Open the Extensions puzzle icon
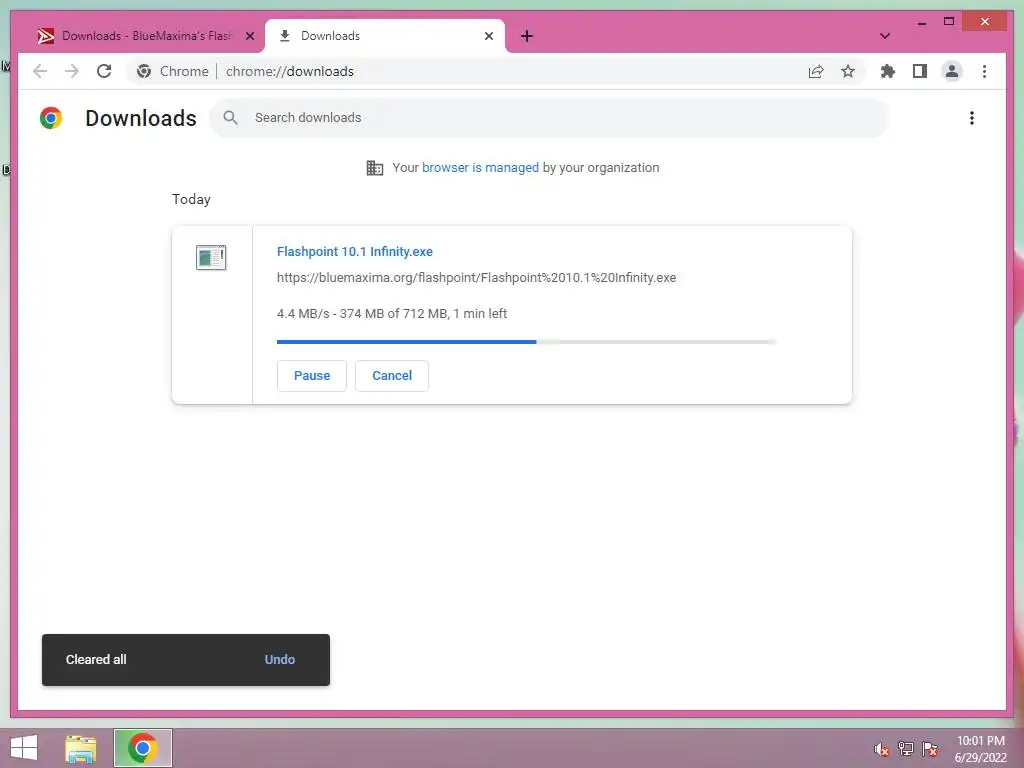Viewport: 1024px width, 768px height. (888, 71)
